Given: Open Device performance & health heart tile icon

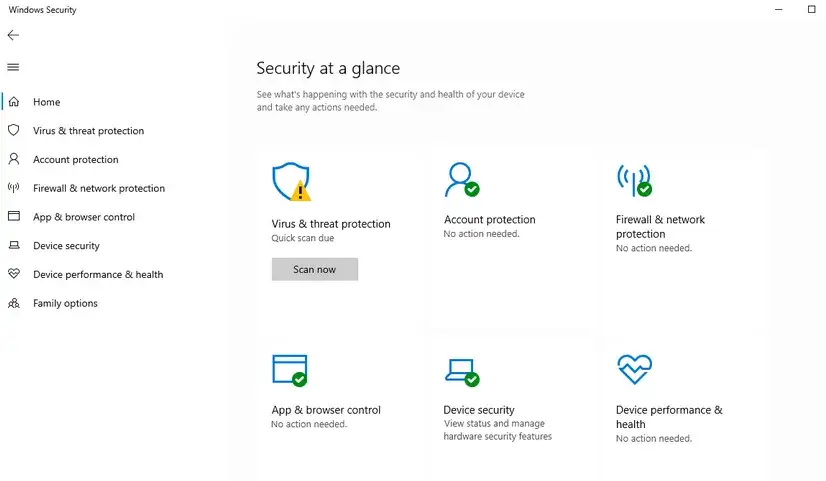Looking at the screenshot, I should click(634, 369).
